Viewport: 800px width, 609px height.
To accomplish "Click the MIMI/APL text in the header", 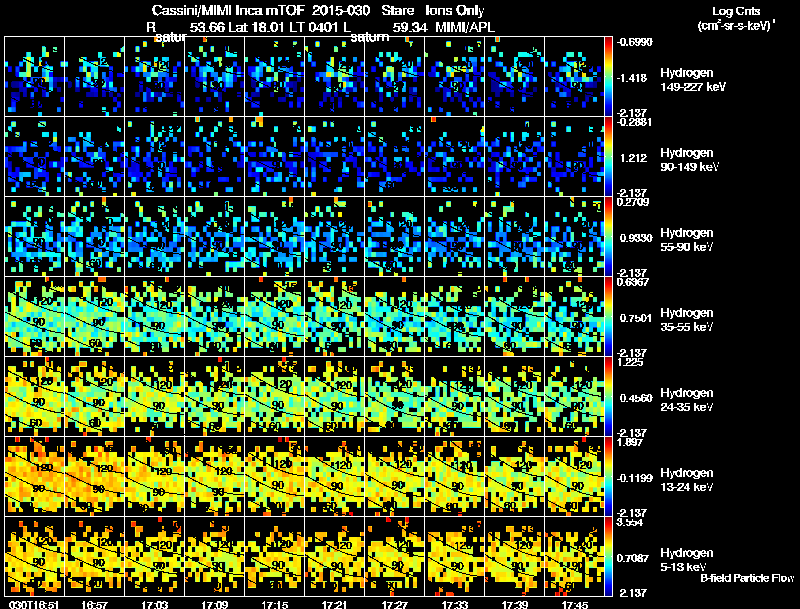I will [x=465, y=27].
